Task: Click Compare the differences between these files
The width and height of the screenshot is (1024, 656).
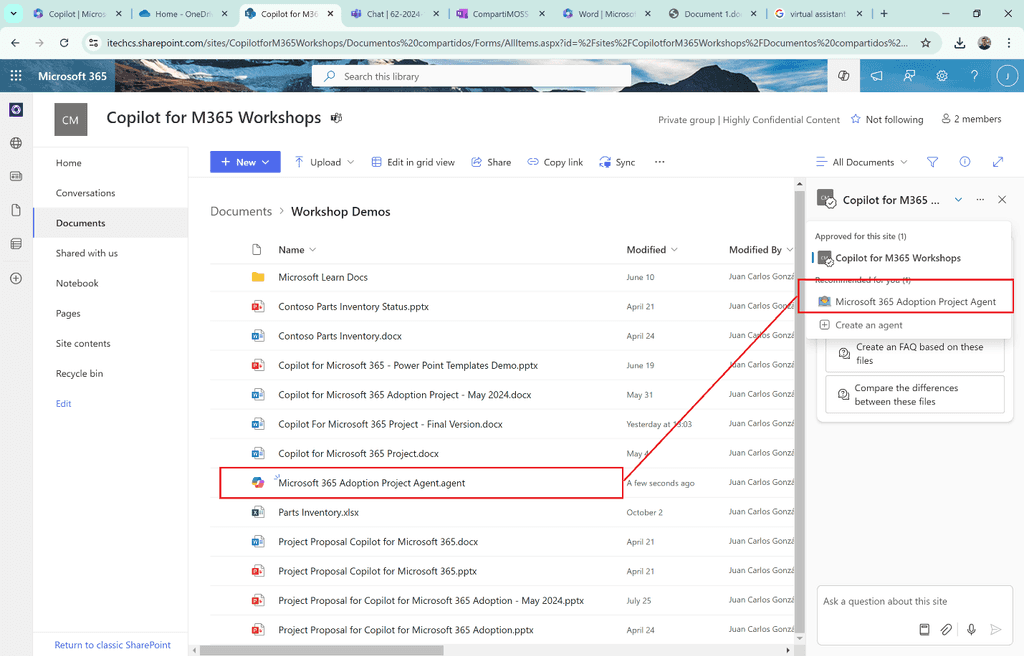Action: [914, 394]
